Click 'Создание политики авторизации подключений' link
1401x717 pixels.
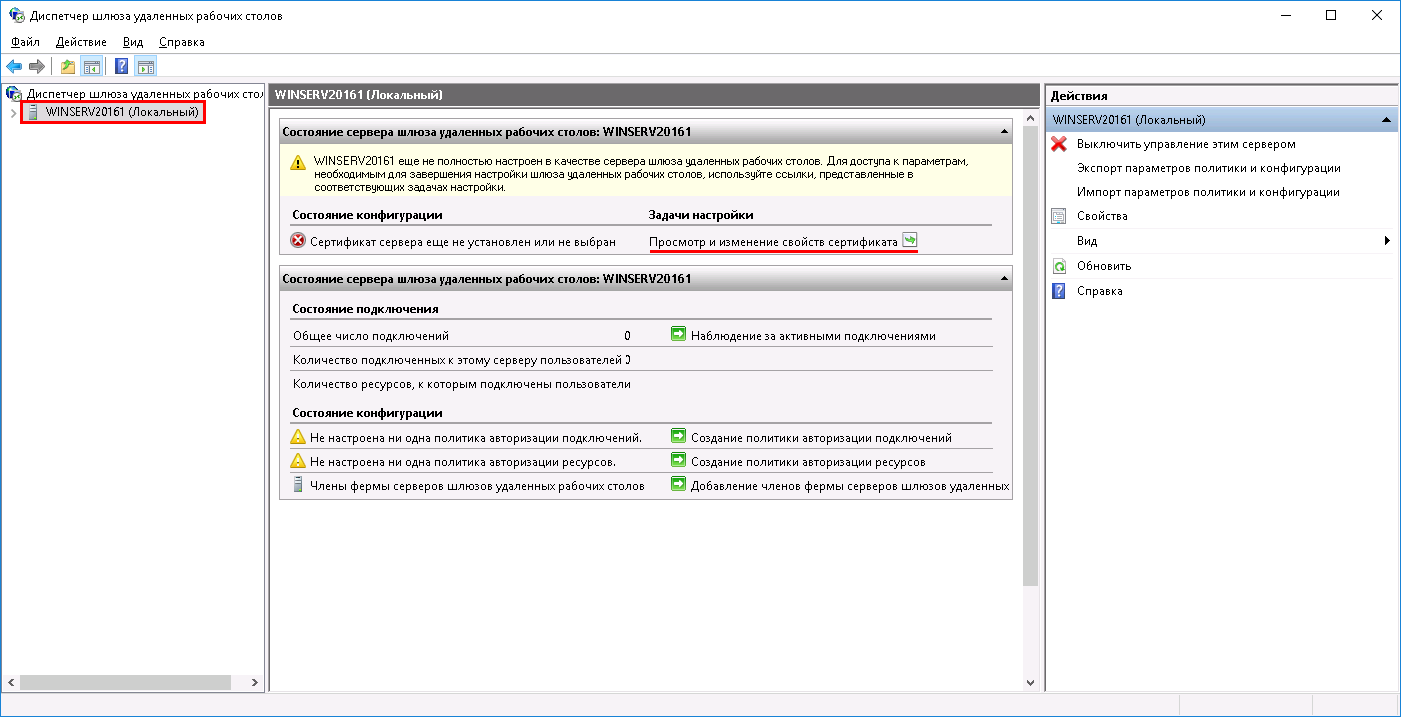coord(821,437)
